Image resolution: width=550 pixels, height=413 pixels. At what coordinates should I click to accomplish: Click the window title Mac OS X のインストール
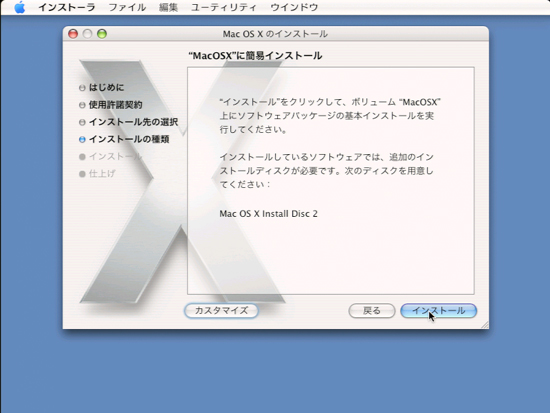(x=275, y=34)
